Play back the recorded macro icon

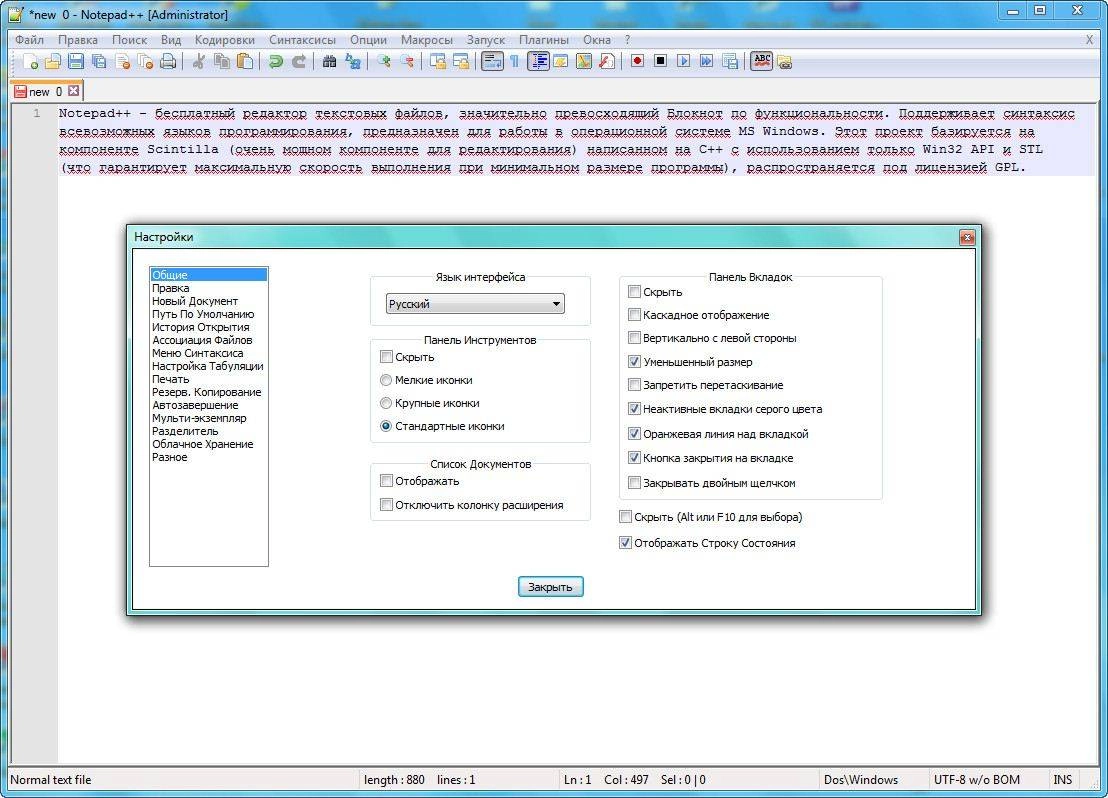coord(683,61)
